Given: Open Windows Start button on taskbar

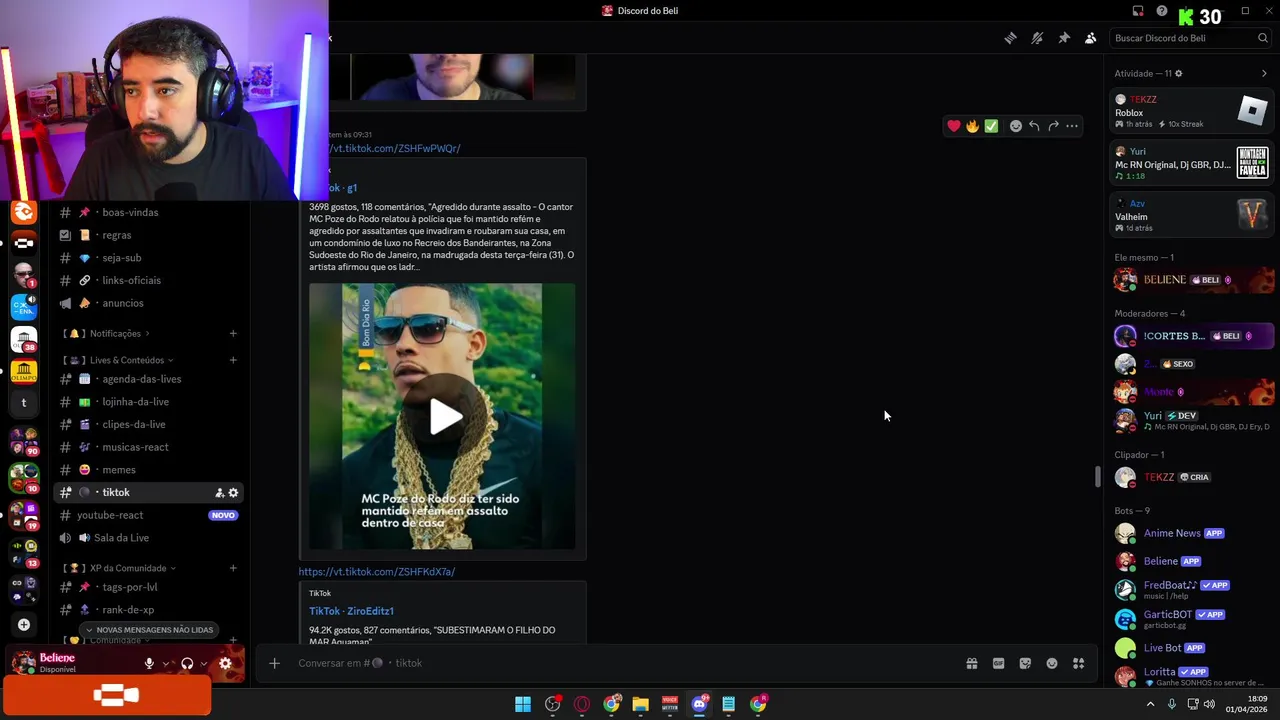Looking at the screenshot, I should 523,704.
